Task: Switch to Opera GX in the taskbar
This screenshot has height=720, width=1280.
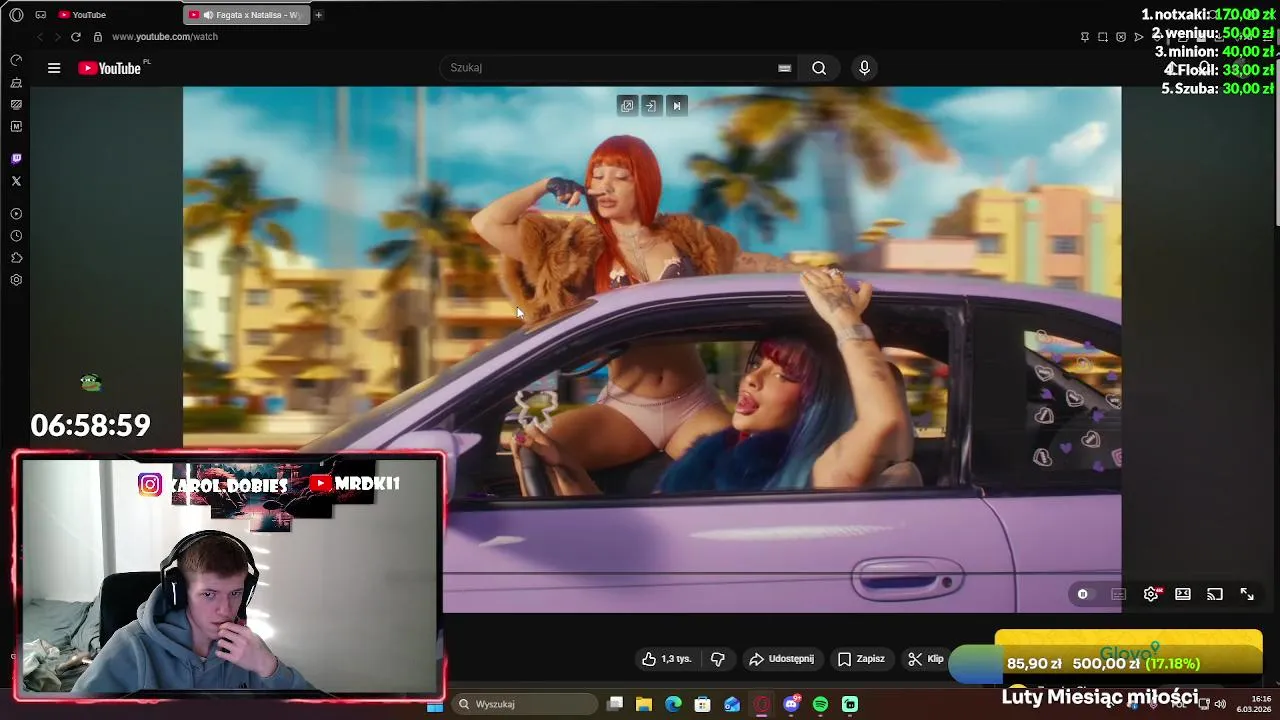Action: click(x=762, y=705)
